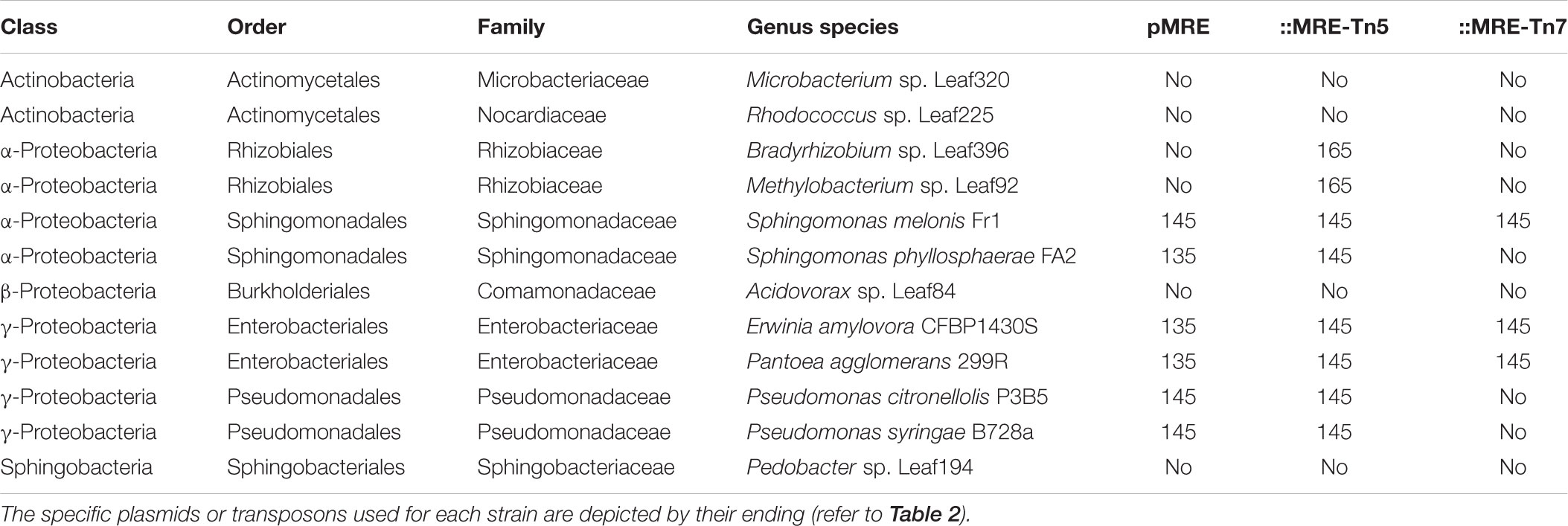This screenshot has width=1568, height=526.
Task: Click the ::MRE-Tn7 column header
Action: click(x=1512, y=27)
